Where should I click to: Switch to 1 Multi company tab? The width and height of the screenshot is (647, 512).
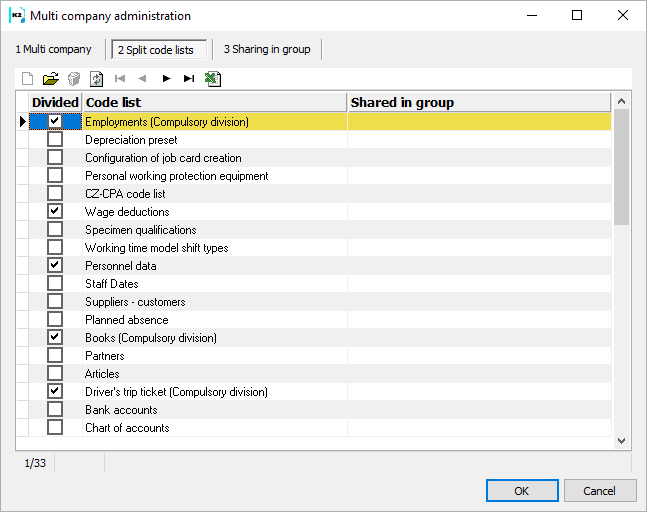click(x=53, y=49)
